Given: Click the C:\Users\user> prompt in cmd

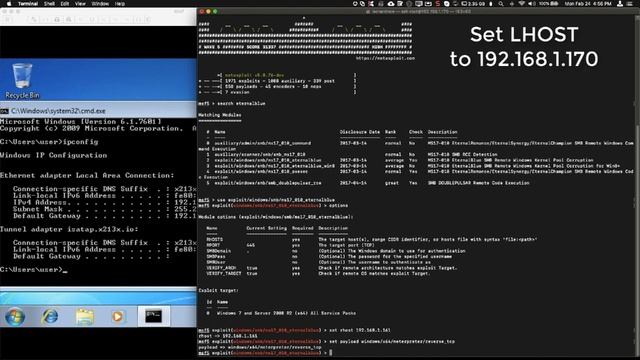Looking at the screenshot, I should tap(32, 269).
